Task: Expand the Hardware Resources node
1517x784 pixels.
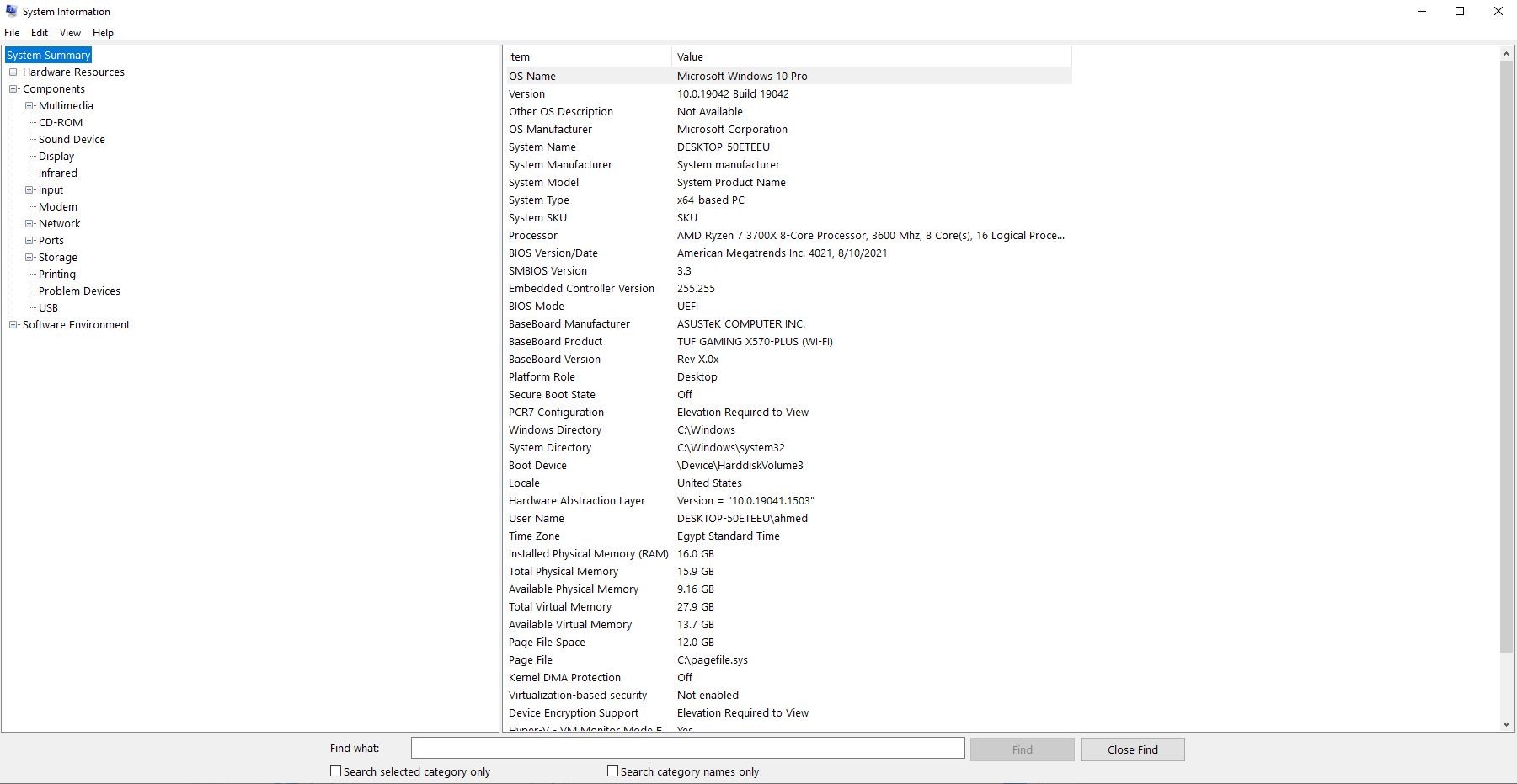Action: click(x=13, y=72)
